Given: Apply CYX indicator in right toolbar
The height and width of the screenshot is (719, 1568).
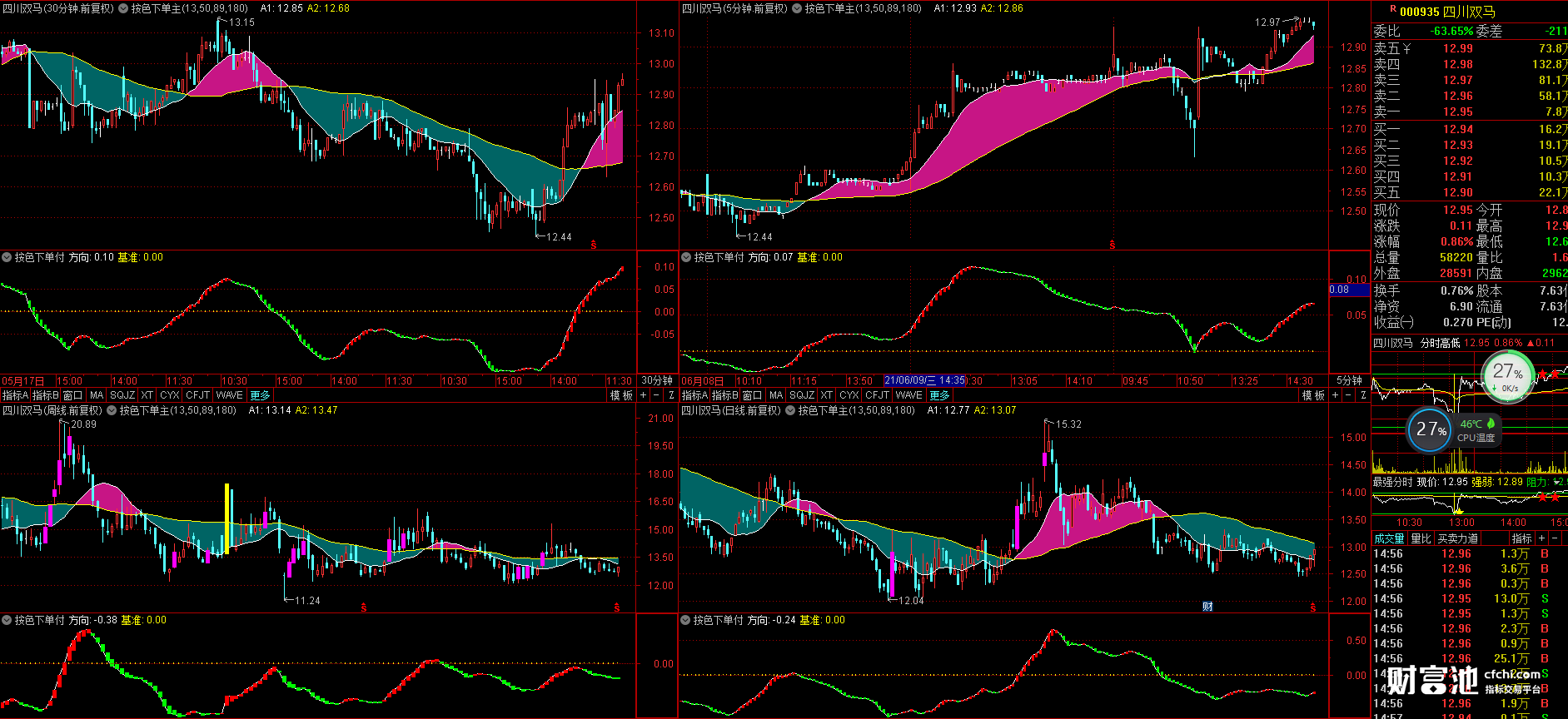Looking at the screenshot, I should click(x=849, y=395).
